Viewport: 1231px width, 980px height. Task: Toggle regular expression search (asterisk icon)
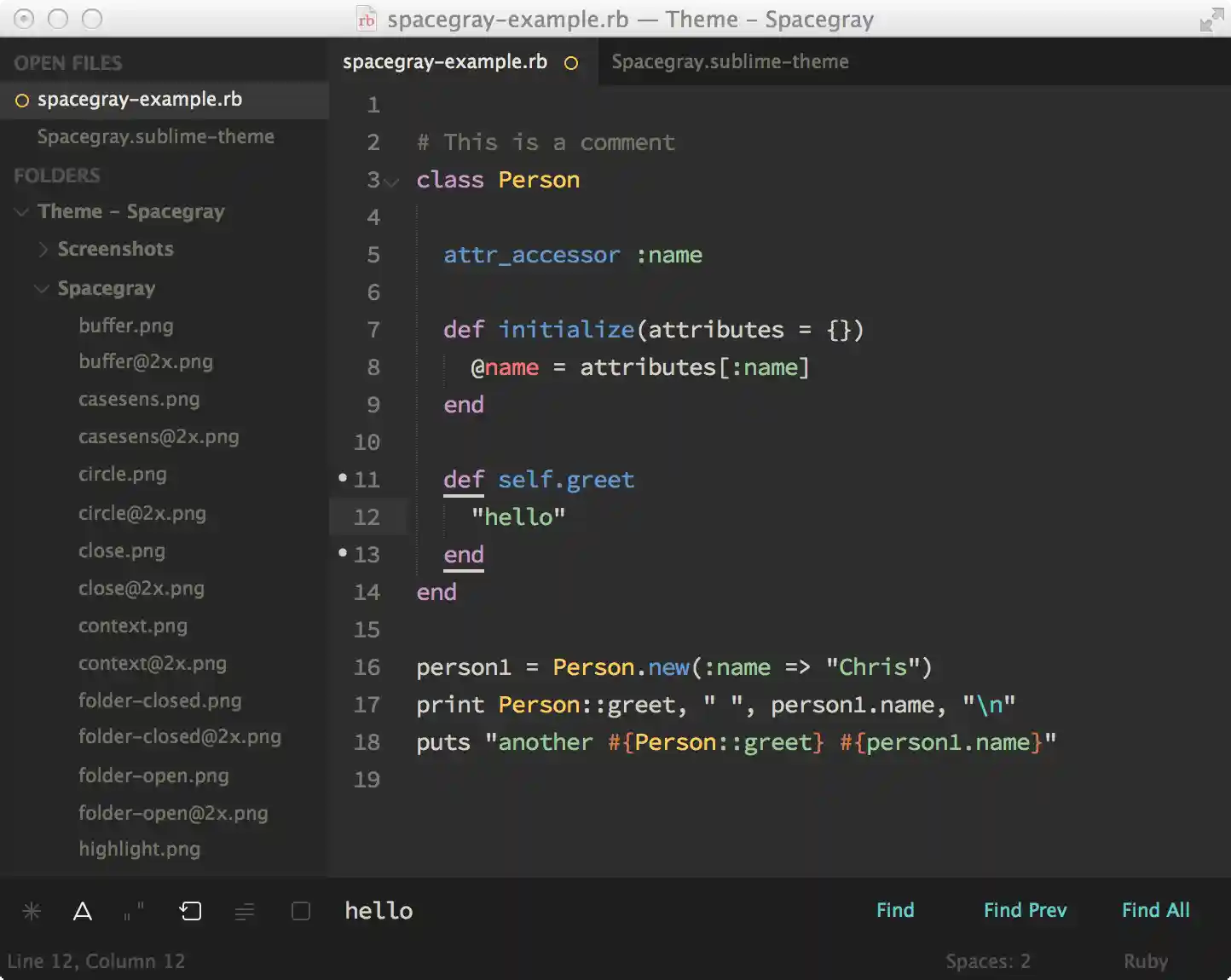[32, 911]
